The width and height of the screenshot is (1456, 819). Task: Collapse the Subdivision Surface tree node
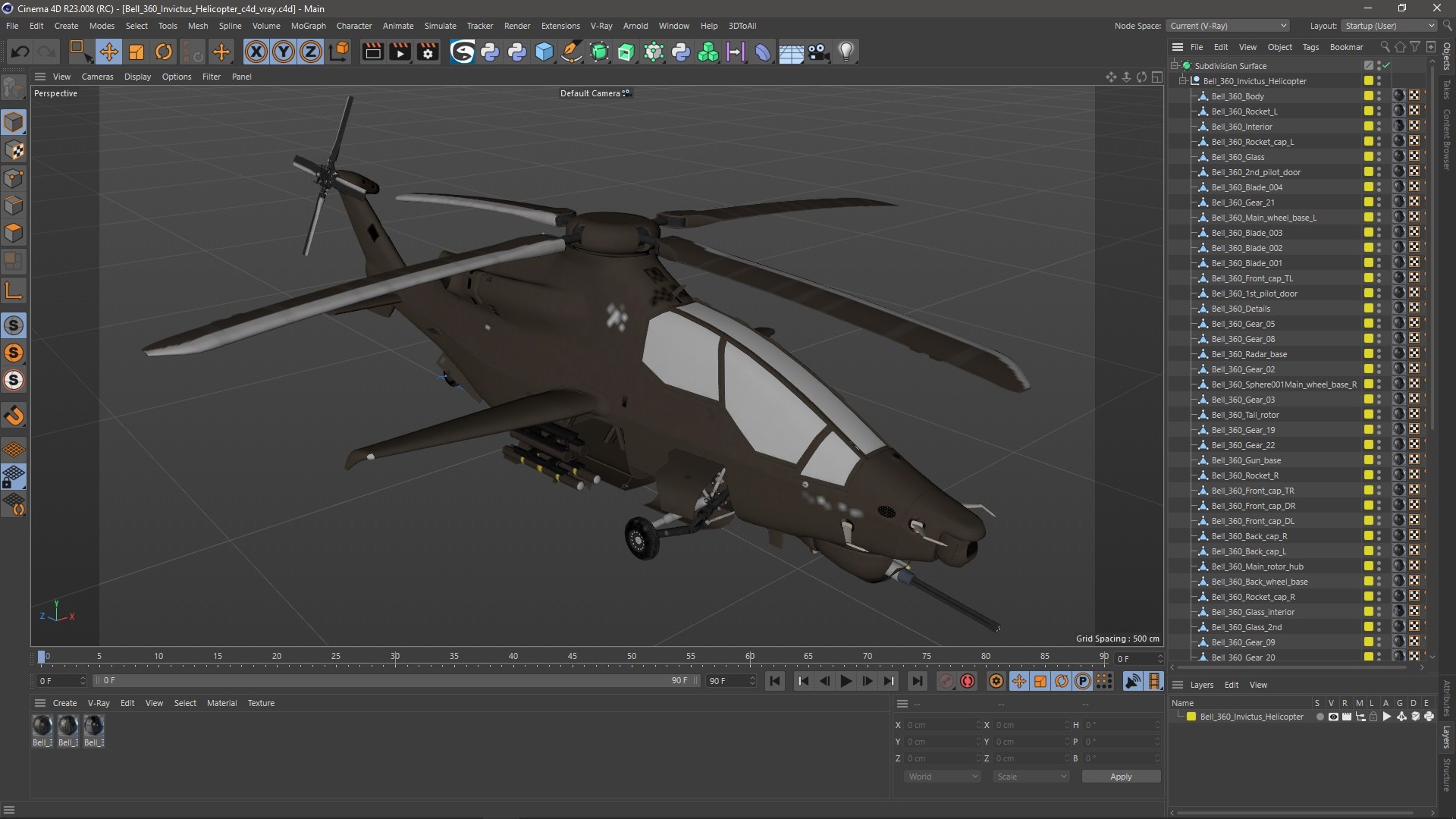click(1174, 66)
